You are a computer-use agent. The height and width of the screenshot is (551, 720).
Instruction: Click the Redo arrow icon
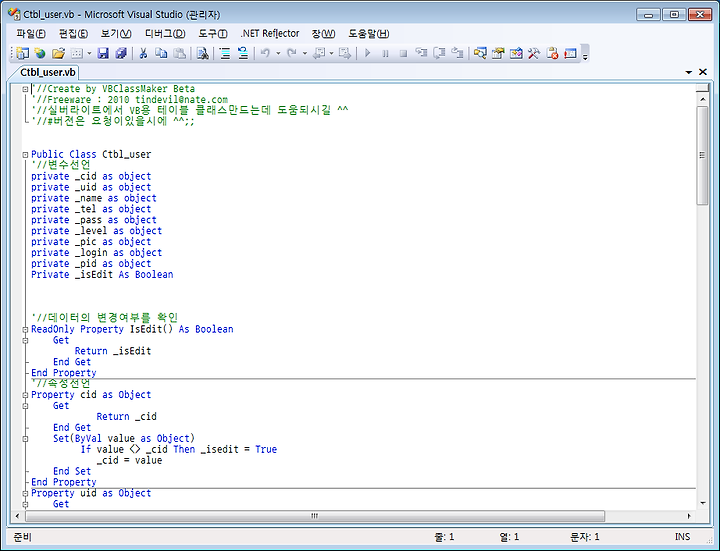coord(292,53)
